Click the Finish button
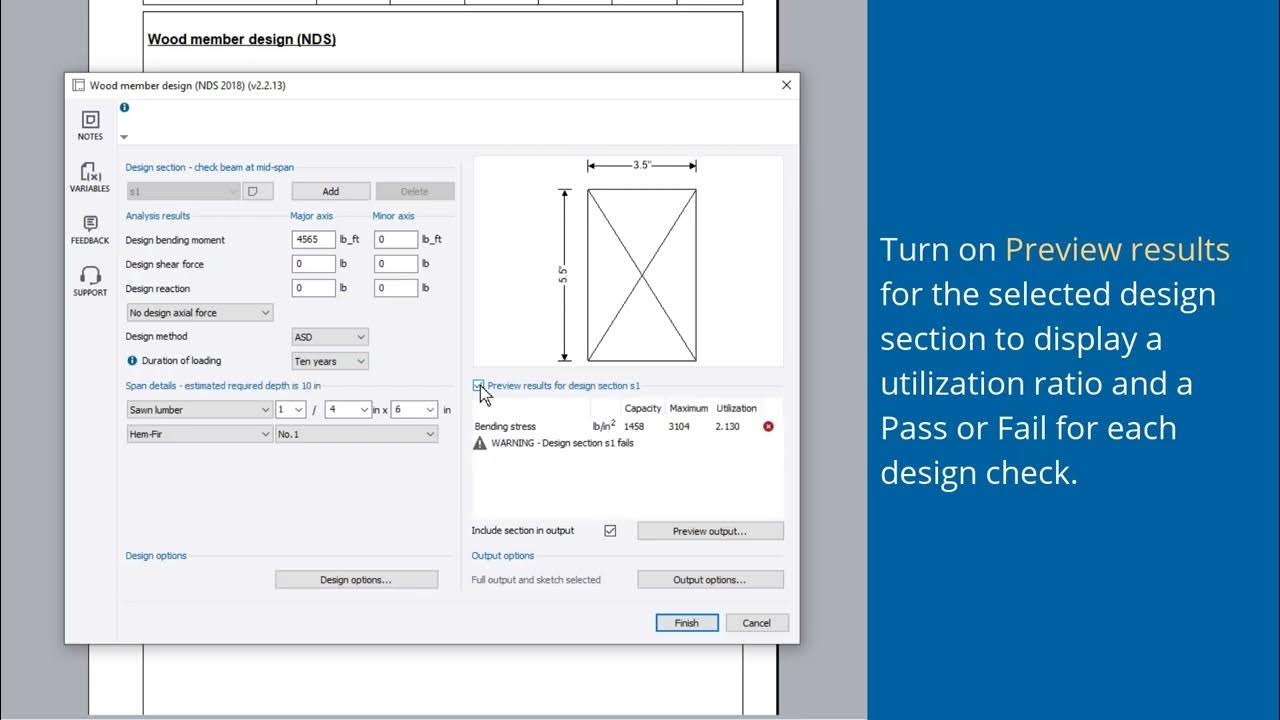This screenshot has height=720, width=1280. [687, 623]
